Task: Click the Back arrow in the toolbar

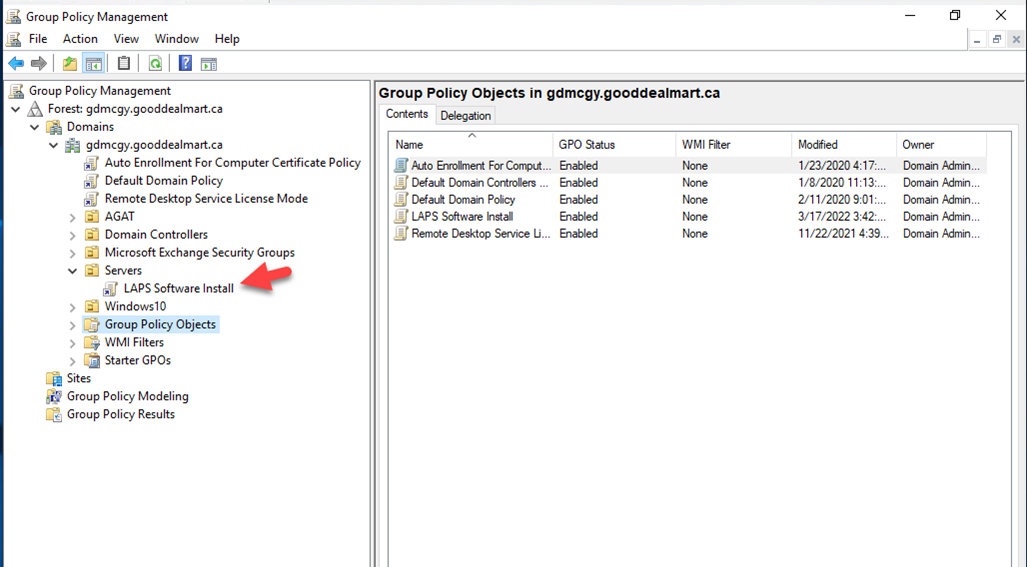Action: (x=16, y=64)
